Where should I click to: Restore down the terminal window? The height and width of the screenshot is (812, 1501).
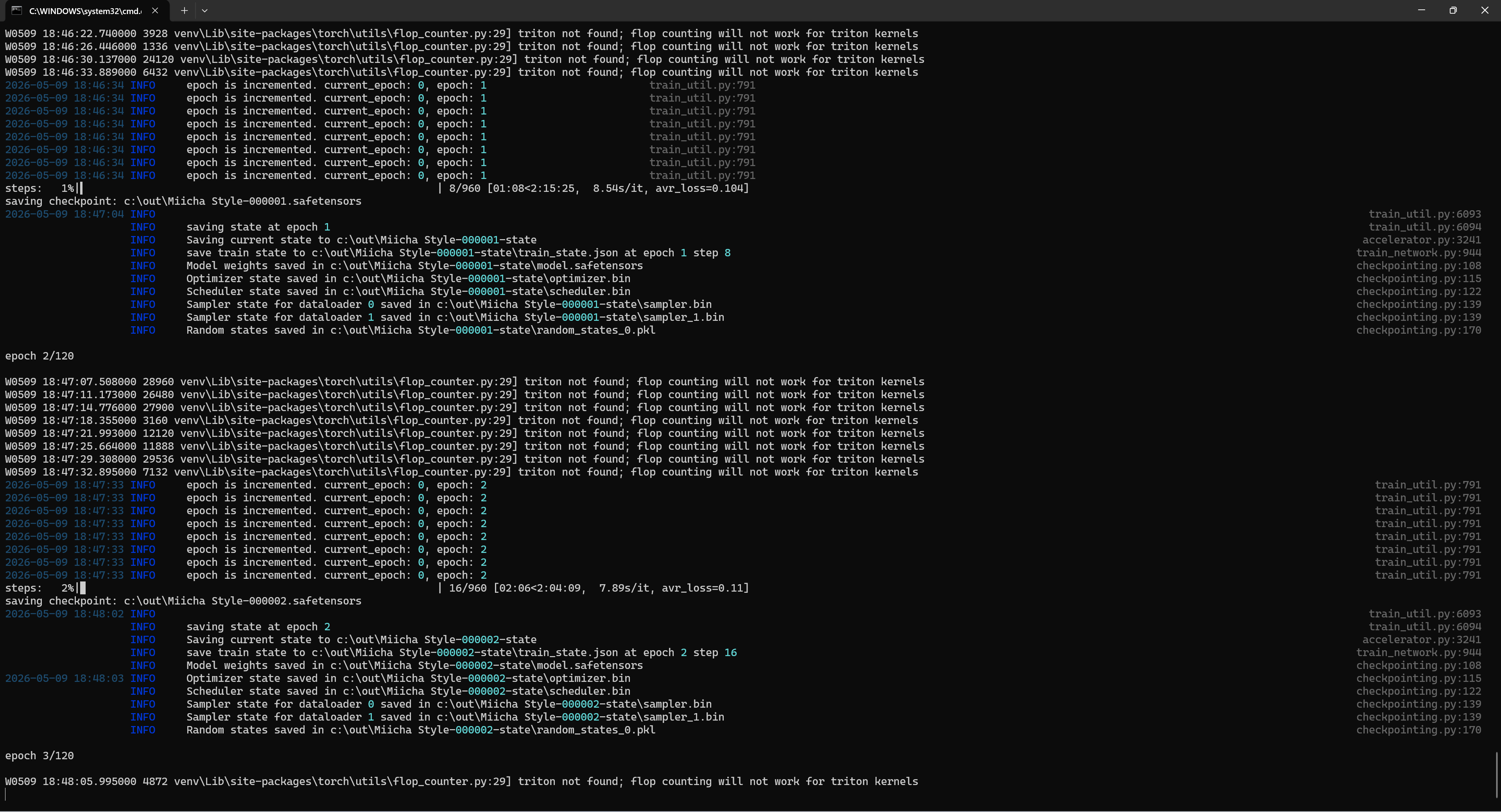(1453, 11)
